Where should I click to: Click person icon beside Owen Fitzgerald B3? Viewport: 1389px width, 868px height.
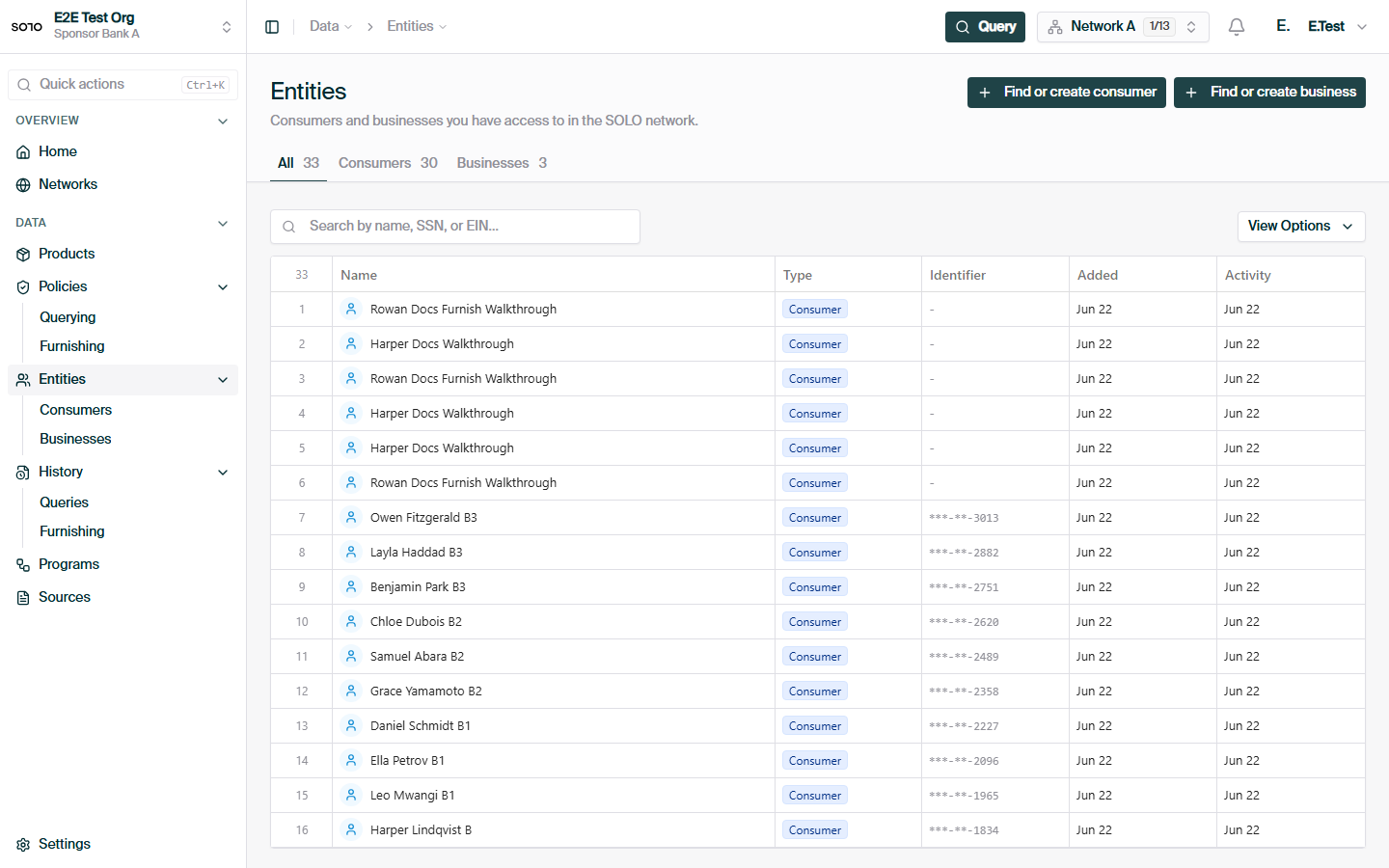point(351,517)
